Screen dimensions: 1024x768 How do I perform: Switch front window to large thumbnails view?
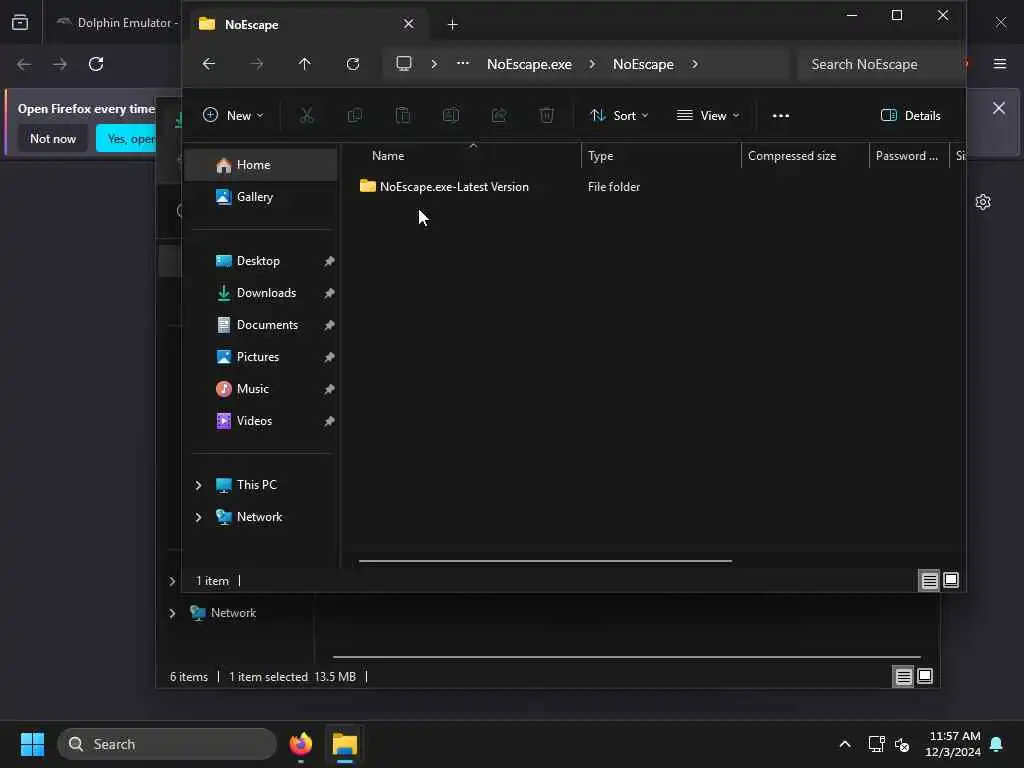point(951,581)
